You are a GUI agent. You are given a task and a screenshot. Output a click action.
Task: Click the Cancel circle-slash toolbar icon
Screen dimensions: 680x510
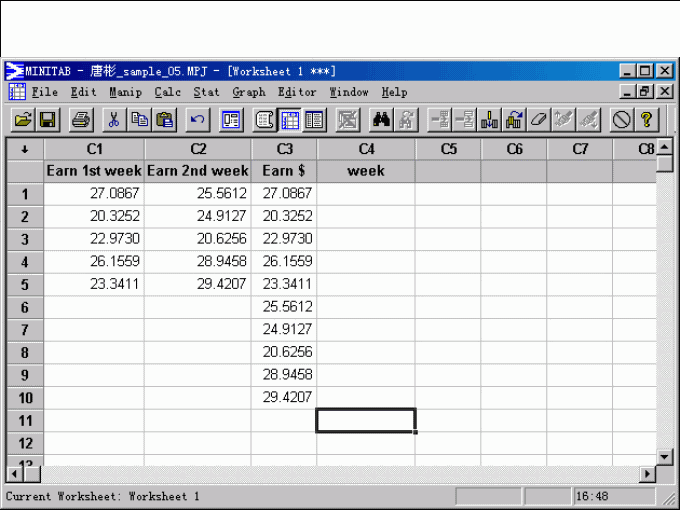621,120
